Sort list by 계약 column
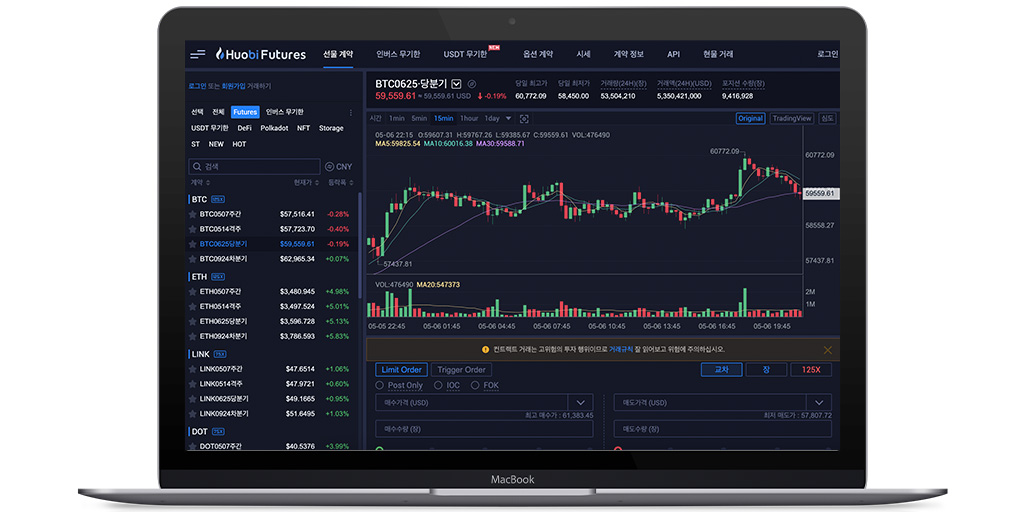The image size is (1024, 512). pyautogui.click(x=199, y=183)
